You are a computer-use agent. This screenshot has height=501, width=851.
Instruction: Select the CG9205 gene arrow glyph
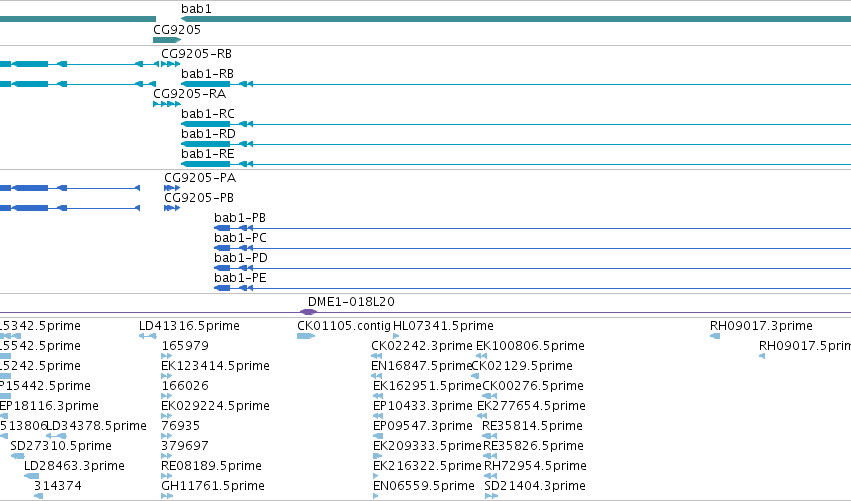(167, 40)
